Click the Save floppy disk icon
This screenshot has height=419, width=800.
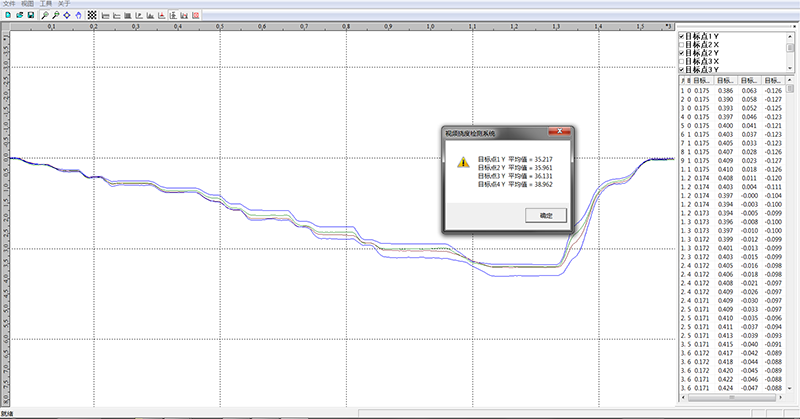[31, 15]
